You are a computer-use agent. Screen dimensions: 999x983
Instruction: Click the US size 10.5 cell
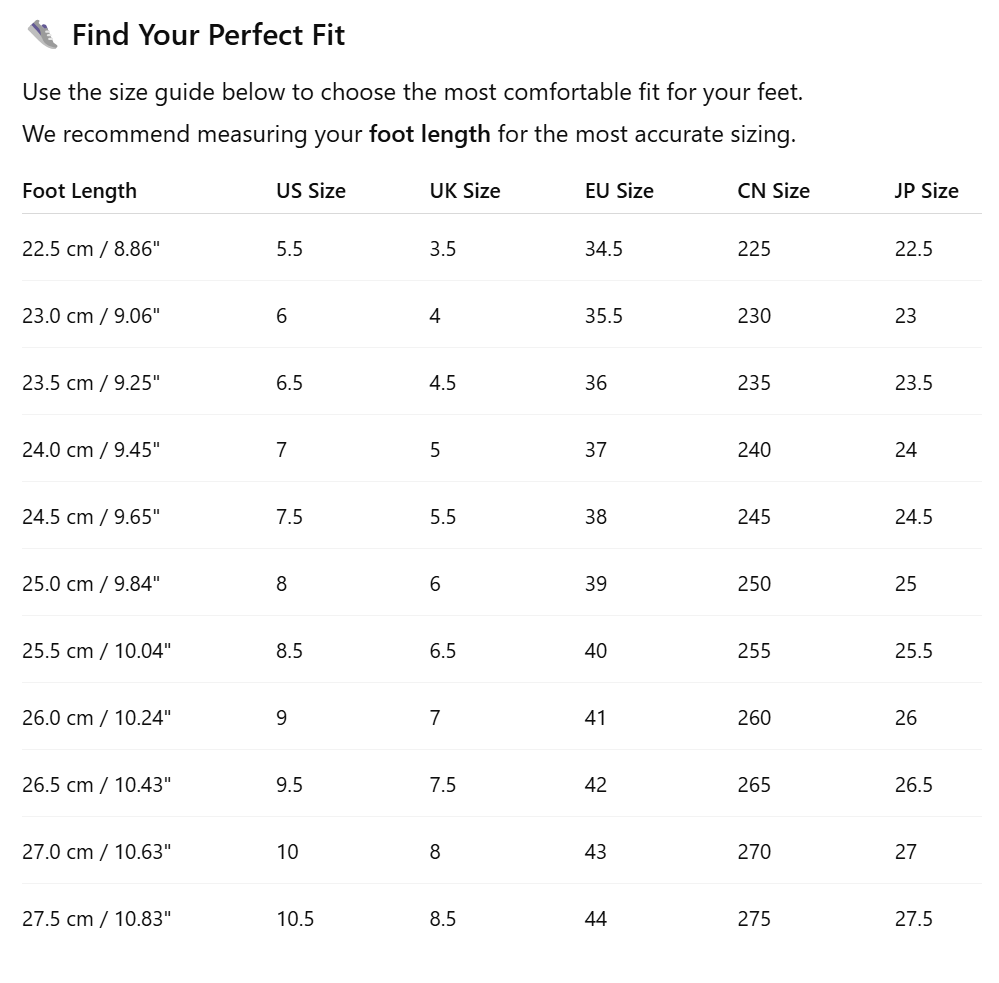click(295, 919)
